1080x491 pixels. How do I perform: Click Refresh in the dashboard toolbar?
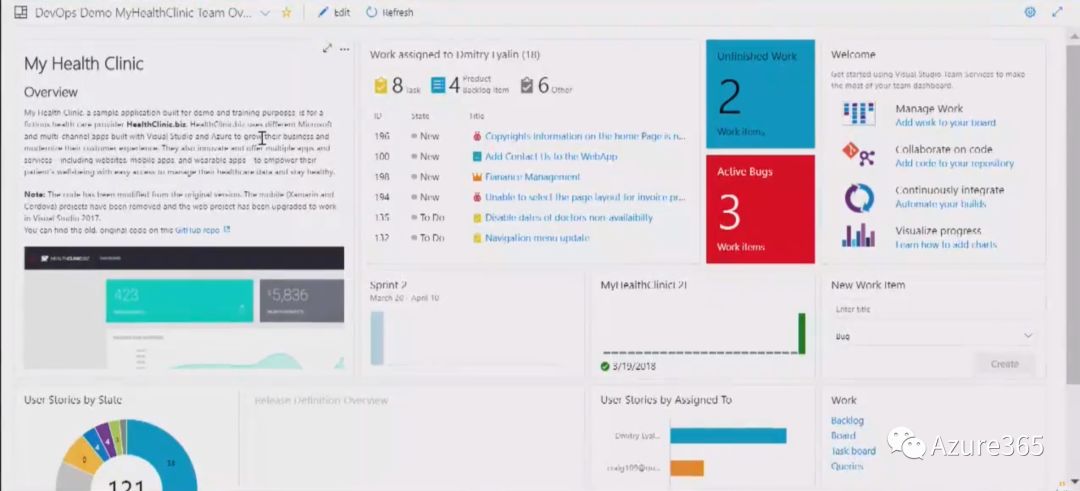click(x=389, y=13)
